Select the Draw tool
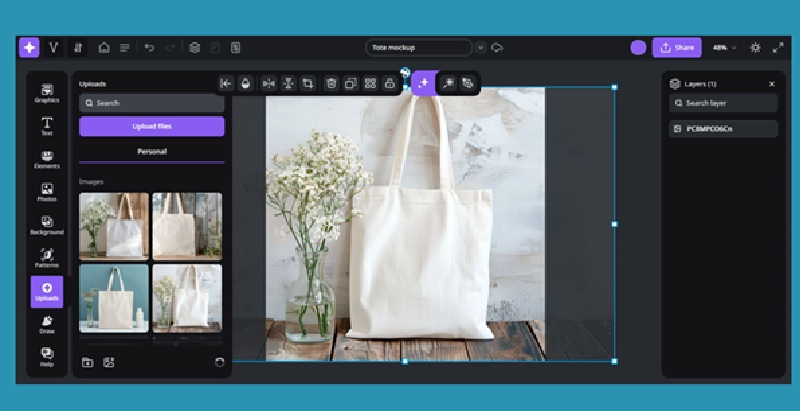The width and height of the screenshot is (800, 411). 47,323
